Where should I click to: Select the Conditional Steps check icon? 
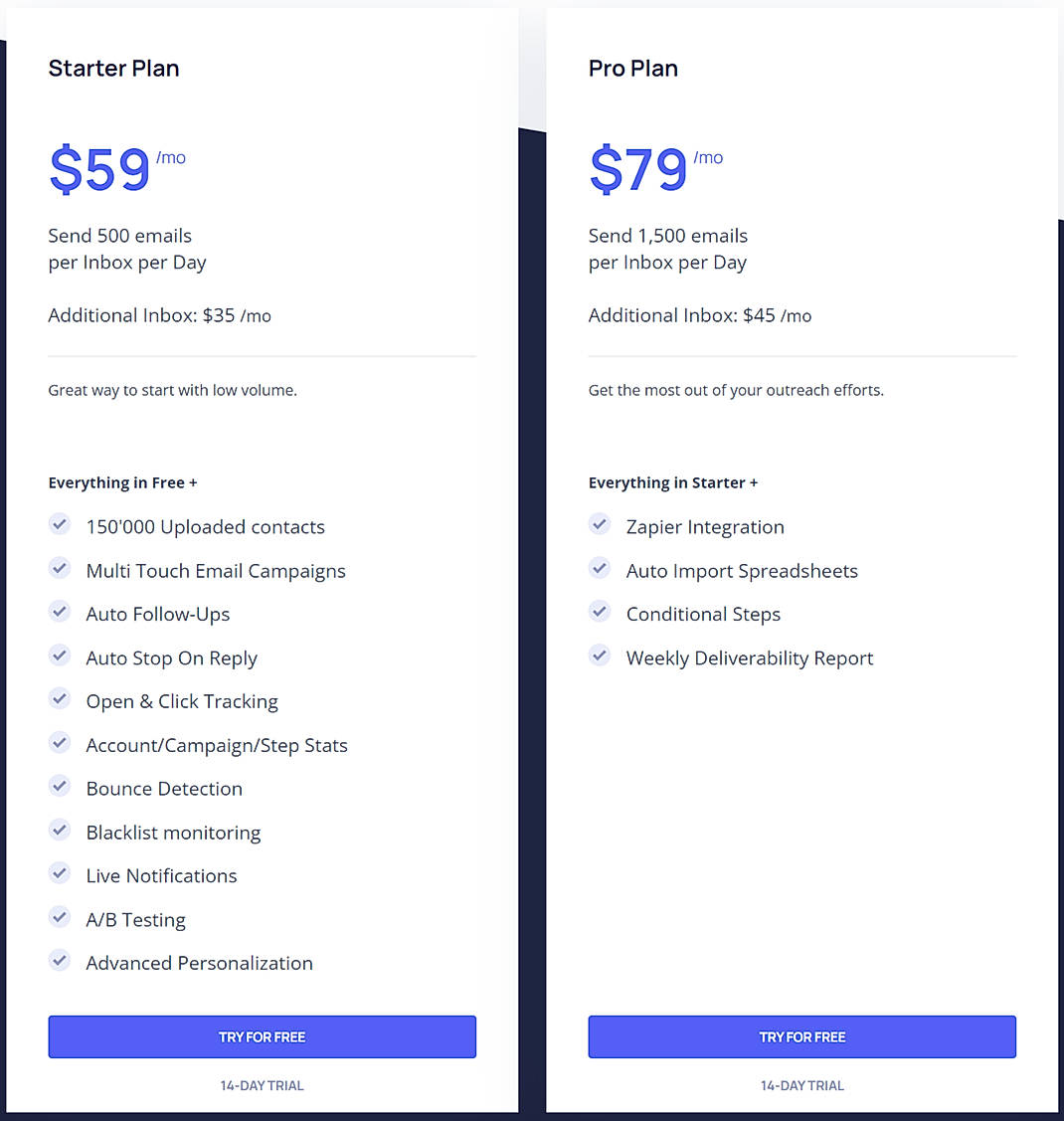pos(600,612)
